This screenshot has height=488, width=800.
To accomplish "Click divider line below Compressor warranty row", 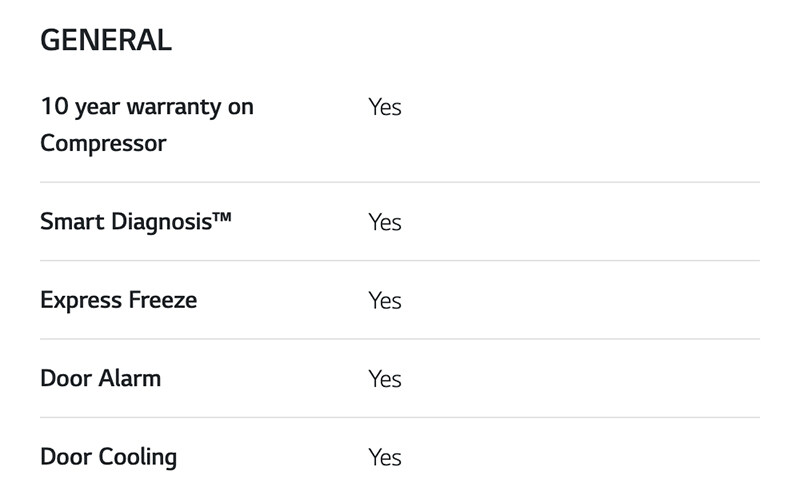I will click(x=400, y=182).
